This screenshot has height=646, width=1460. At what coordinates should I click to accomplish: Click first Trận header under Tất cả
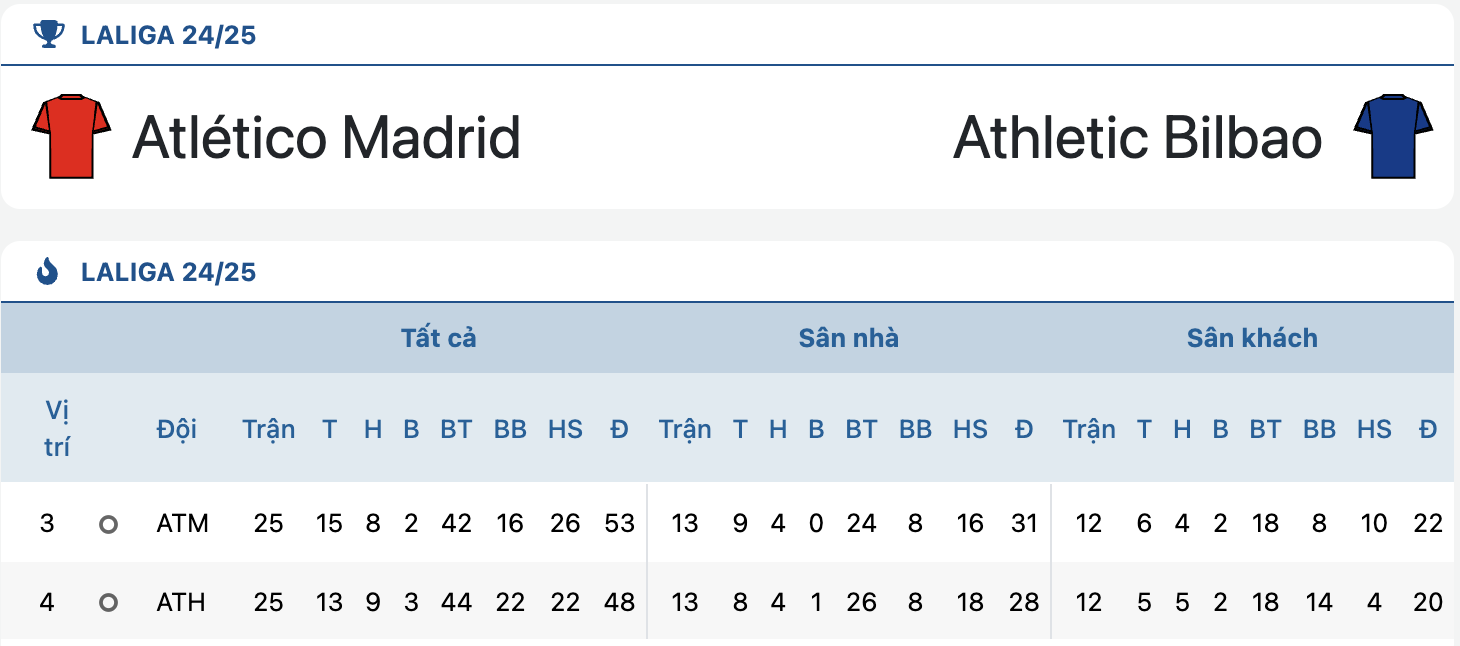(x=268, y=429)
